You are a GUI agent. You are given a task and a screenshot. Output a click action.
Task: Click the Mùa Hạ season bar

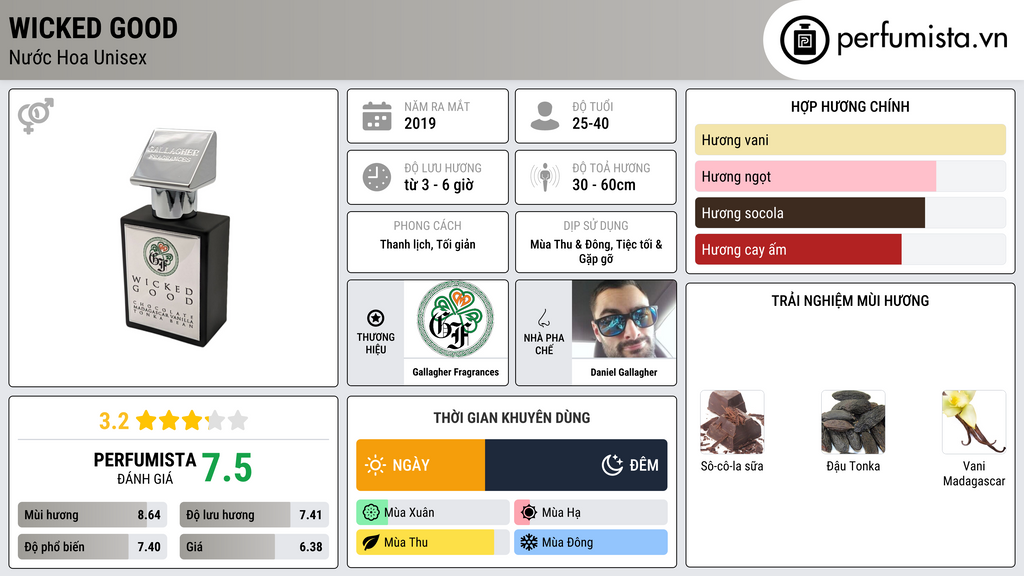pos(591,513)
